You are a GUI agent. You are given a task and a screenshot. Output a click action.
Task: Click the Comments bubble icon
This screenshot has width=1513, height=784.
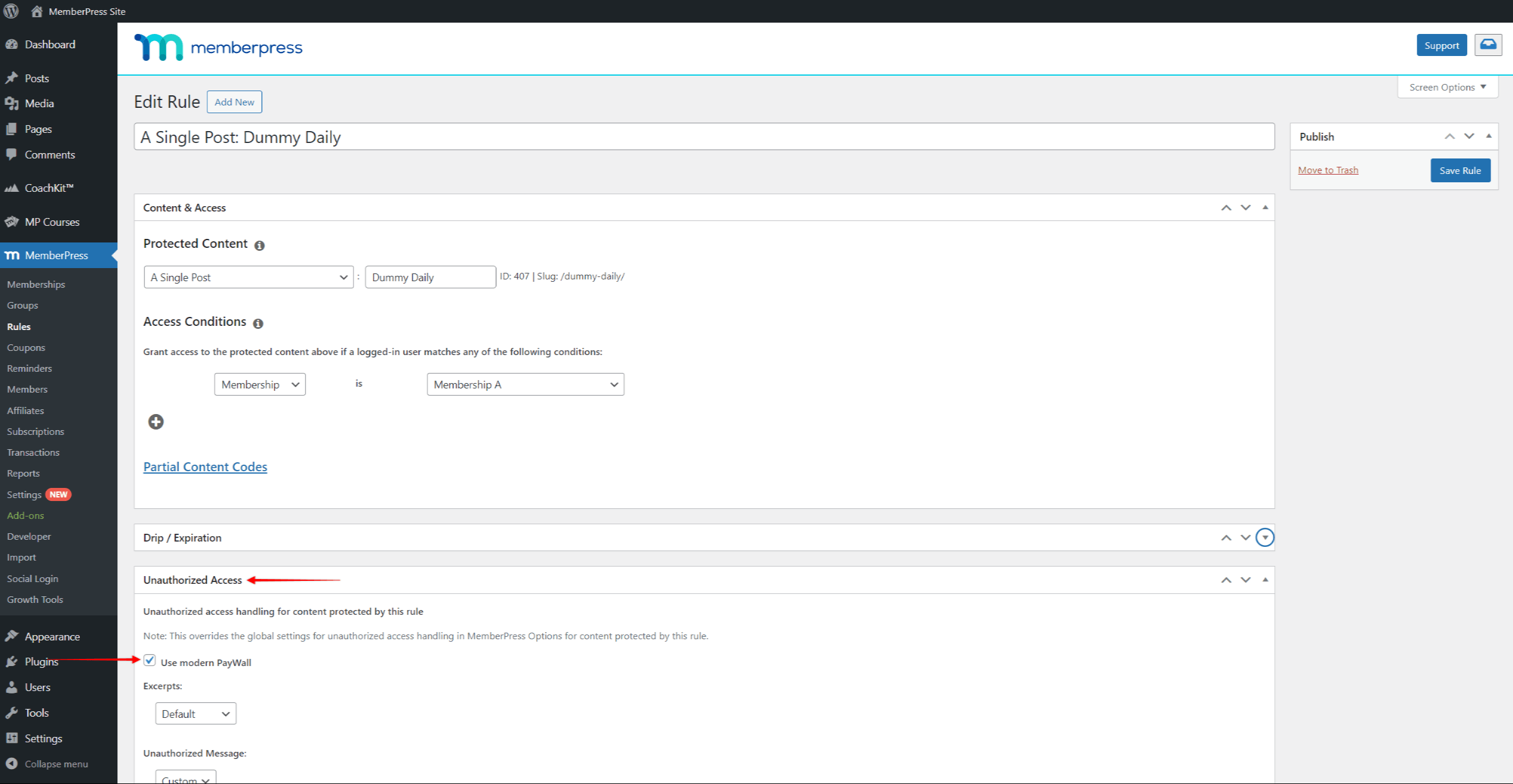point(11,154)
